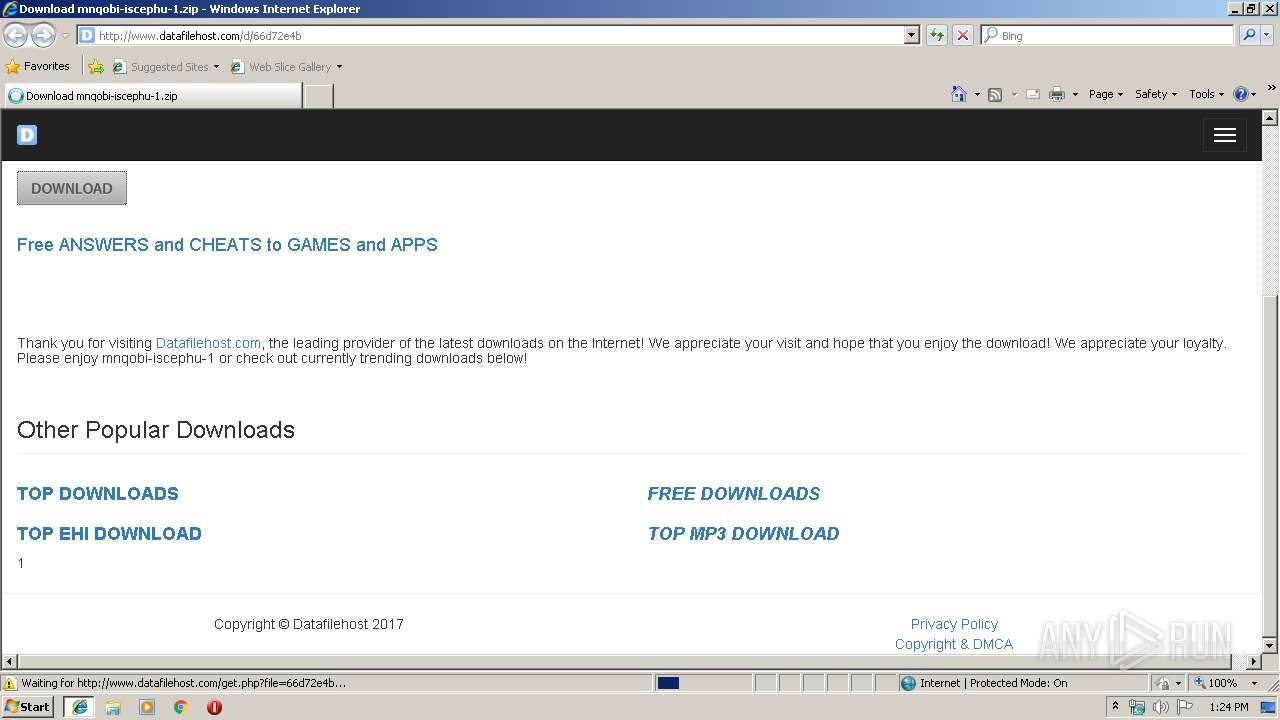Click the page loading progress bar
This screenshot has height=720, width=1280.
click(703, 683)
